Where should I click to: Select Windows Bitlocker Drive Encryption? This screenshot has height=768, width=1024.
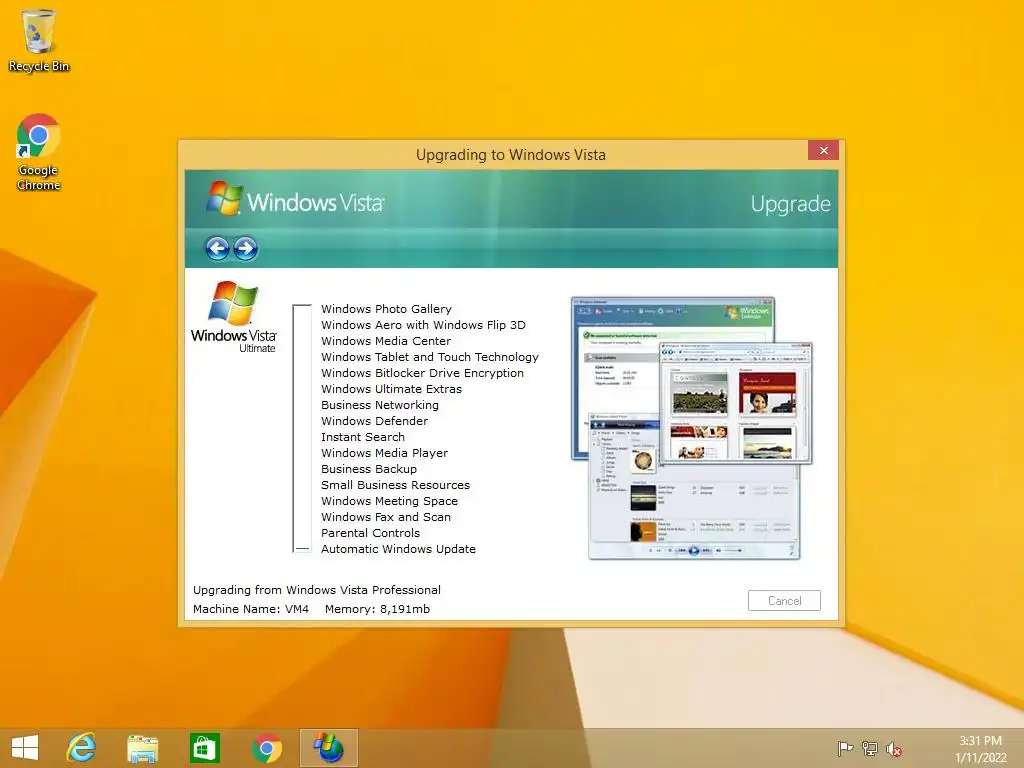[422, 373]
